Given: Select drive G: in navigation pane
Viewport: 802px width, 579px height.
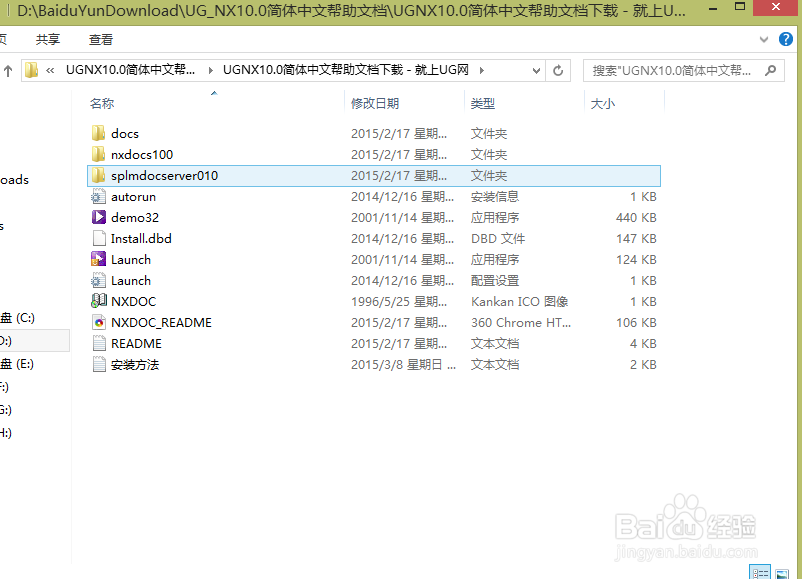Looking at the screenshot, I should pos(6,410).
